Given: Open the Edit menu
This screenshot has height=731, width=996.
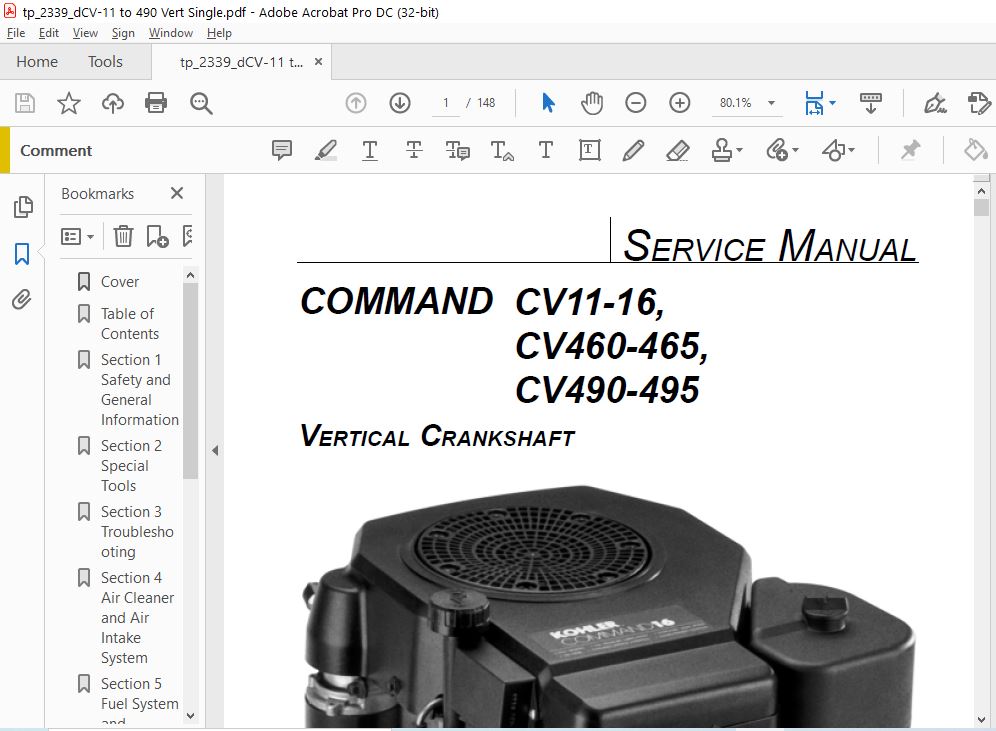Looking at the screenshot, I should pos(48,33).
